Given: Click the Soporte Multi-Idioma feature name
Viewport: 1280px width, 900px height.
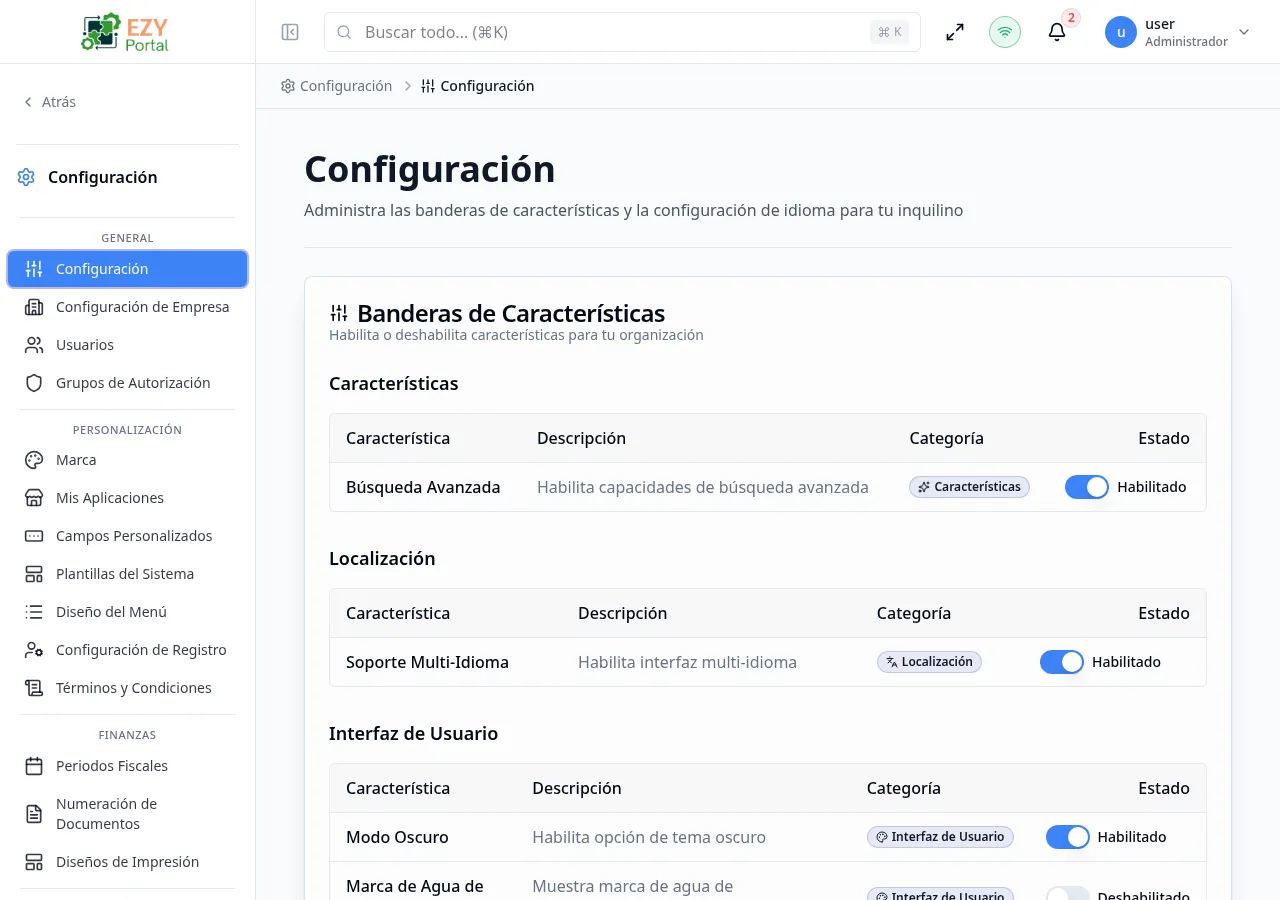Looking at the screenshot, I should (x=427, y=662).
